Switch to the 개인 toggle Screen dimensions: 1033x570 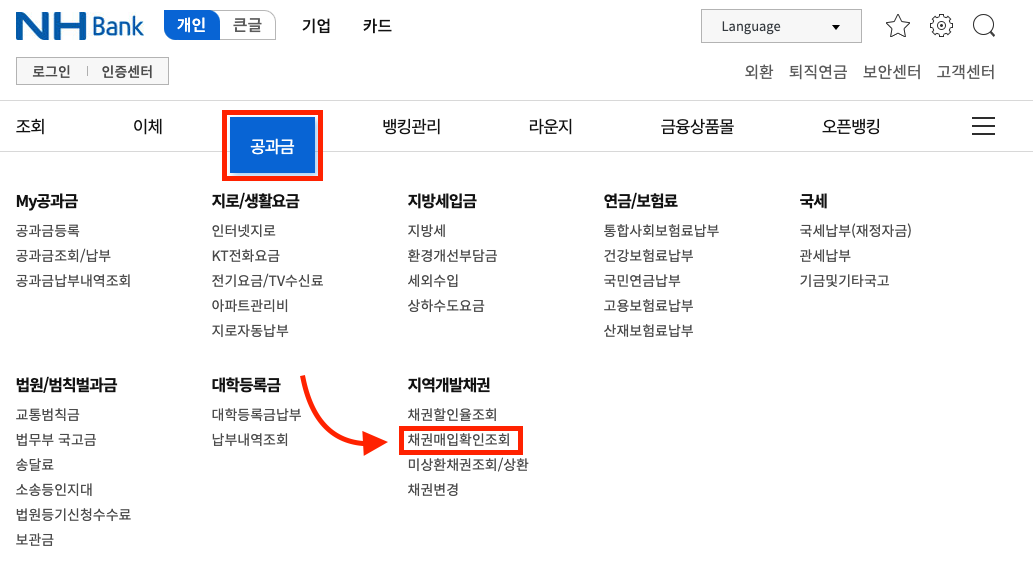[192, 26]
